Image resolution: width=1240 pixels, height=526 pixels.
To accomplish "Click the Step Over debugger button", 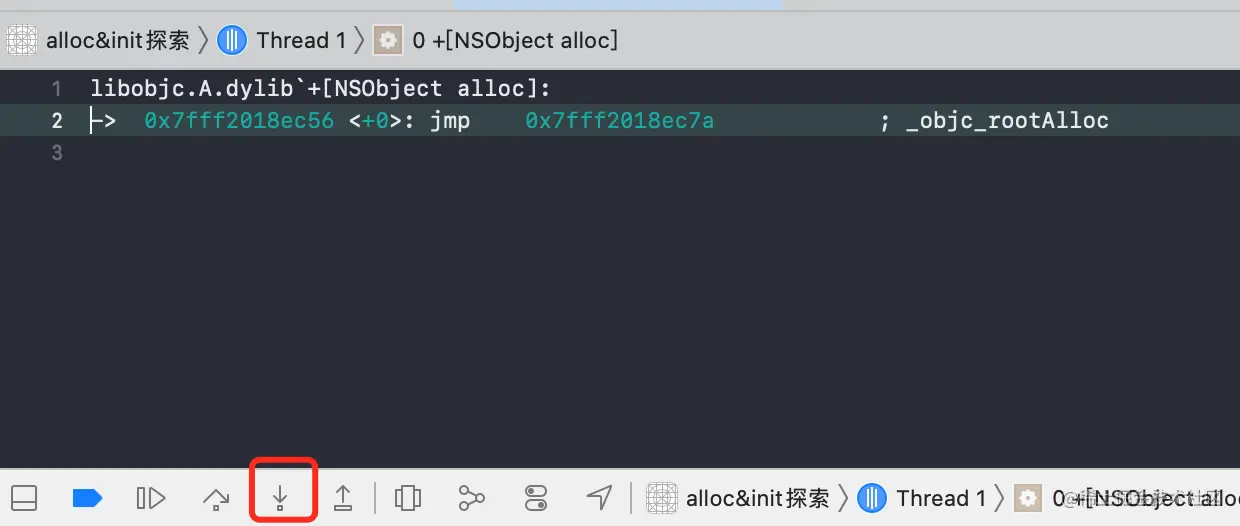I will pos(216,497).
